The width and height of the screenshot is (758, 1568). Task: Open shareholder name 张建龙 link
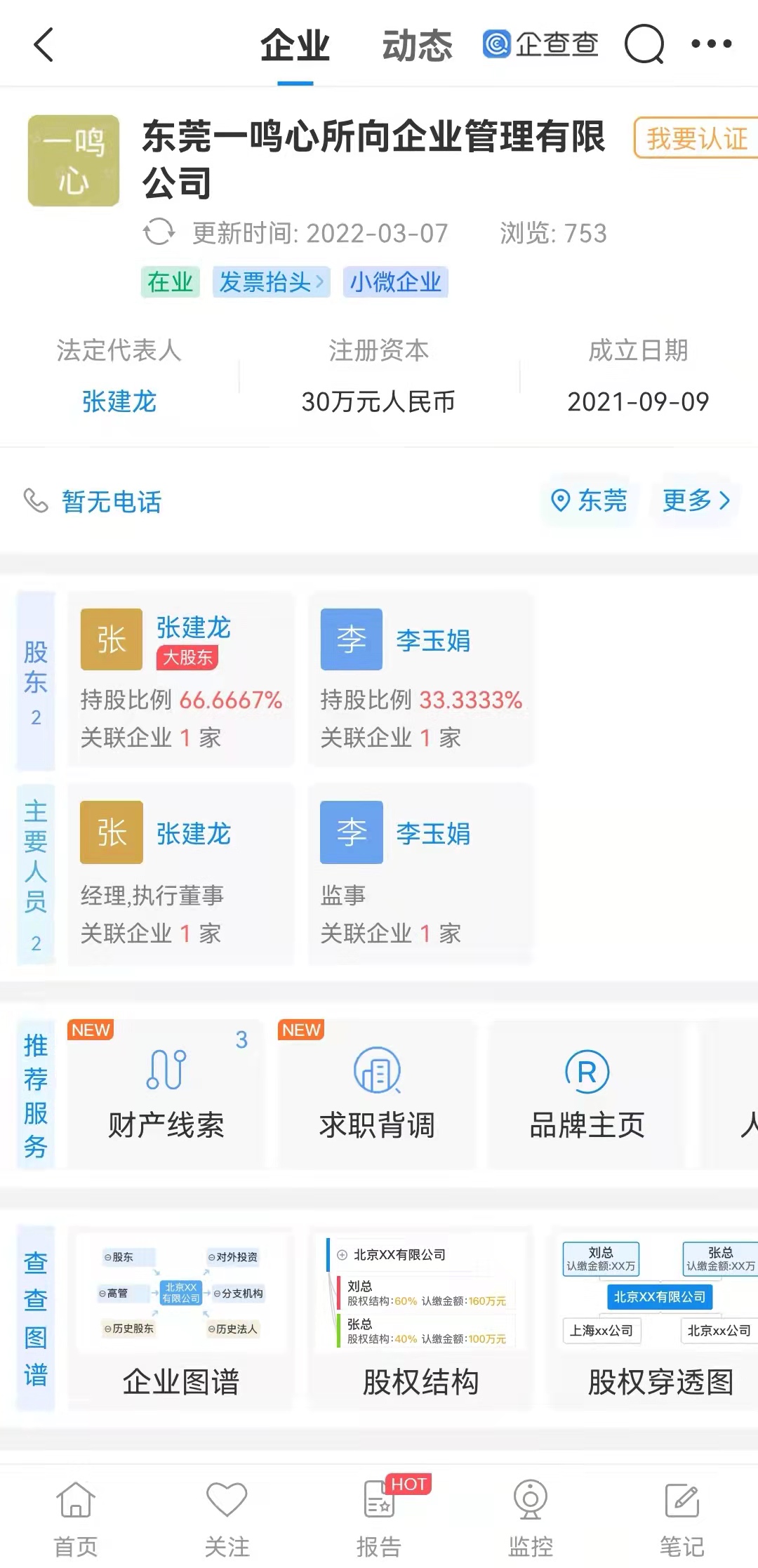pyautogui.click(x=193, y=627)
